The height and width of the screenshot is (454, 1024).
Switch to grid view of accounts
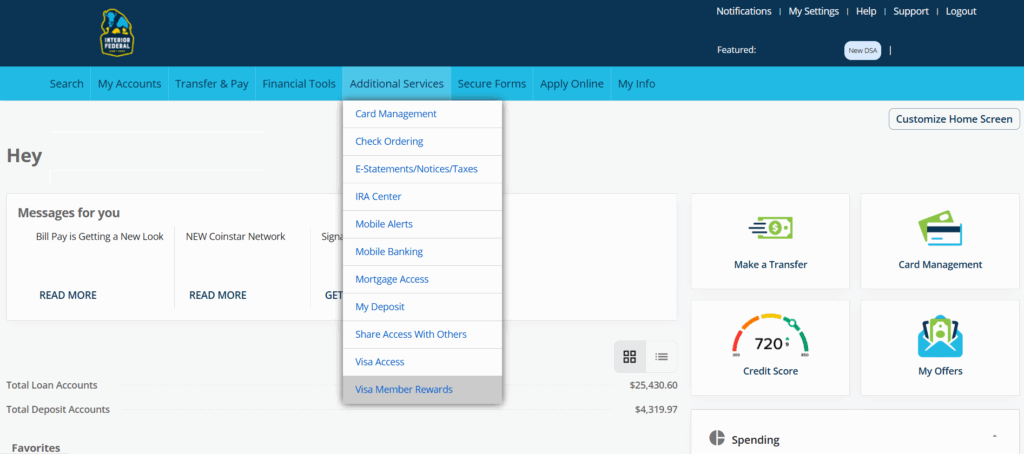click(630, 356)
